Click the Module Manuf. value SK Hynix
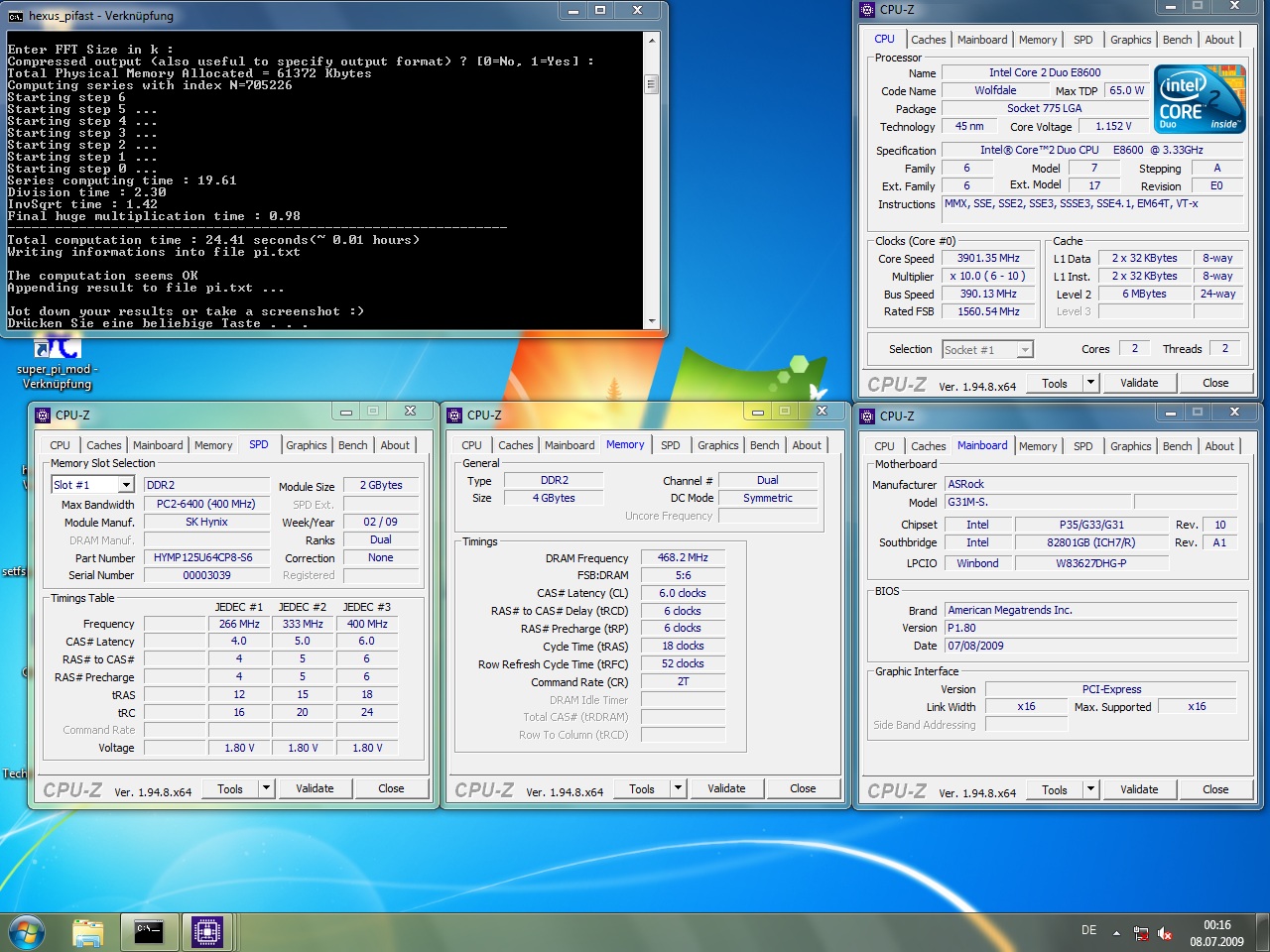Image resolution: width=1270 pixels, height=952 pixels. coord(206,522)
